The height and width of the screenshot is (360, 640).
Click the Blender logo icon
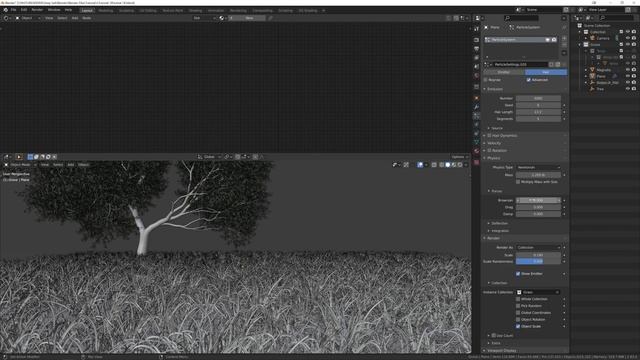coord(5,10)
